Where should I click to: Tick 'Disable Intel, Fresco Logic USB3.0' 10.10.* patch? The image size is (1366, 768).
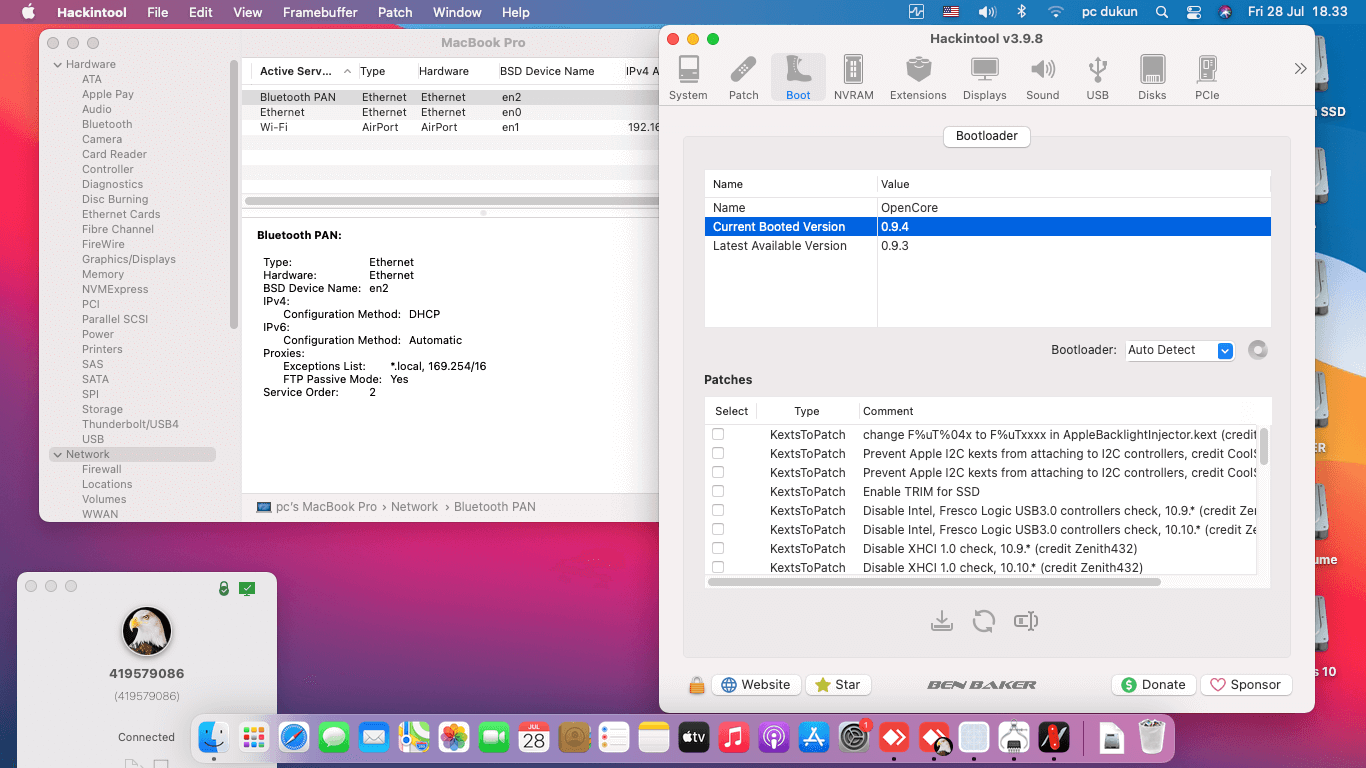(x=718, y=529)
